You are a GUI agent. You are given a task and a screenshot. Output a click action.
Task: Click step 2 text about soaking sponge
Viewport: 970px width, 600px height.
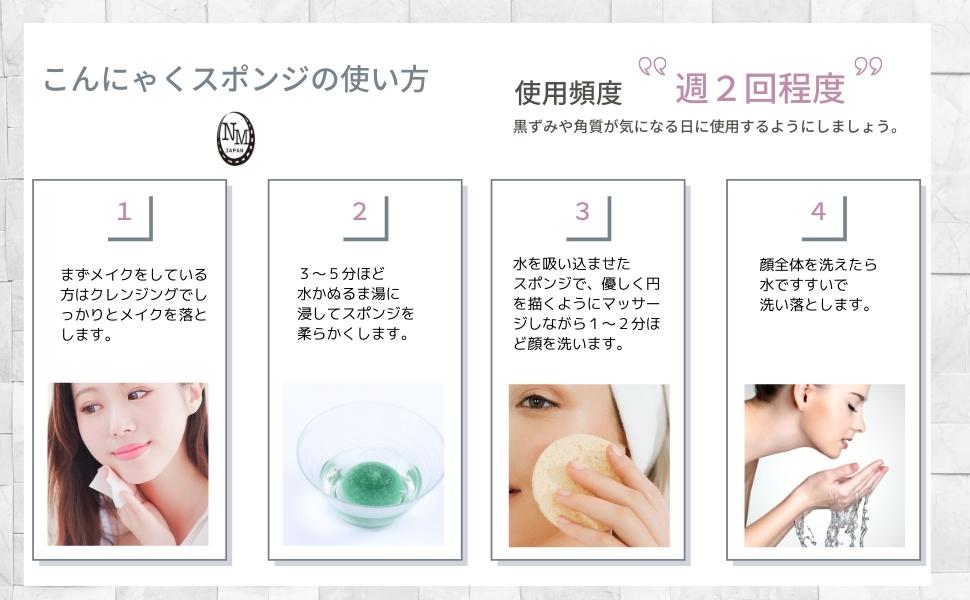pyautogui.click(x=356, y=303)
